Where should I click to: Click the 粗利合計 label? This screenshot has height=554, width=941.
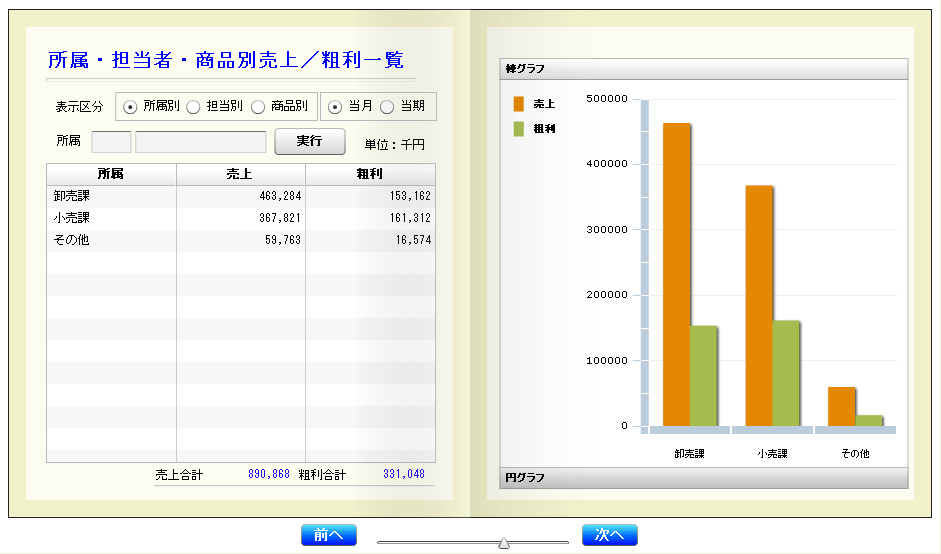tap(322, 475)
